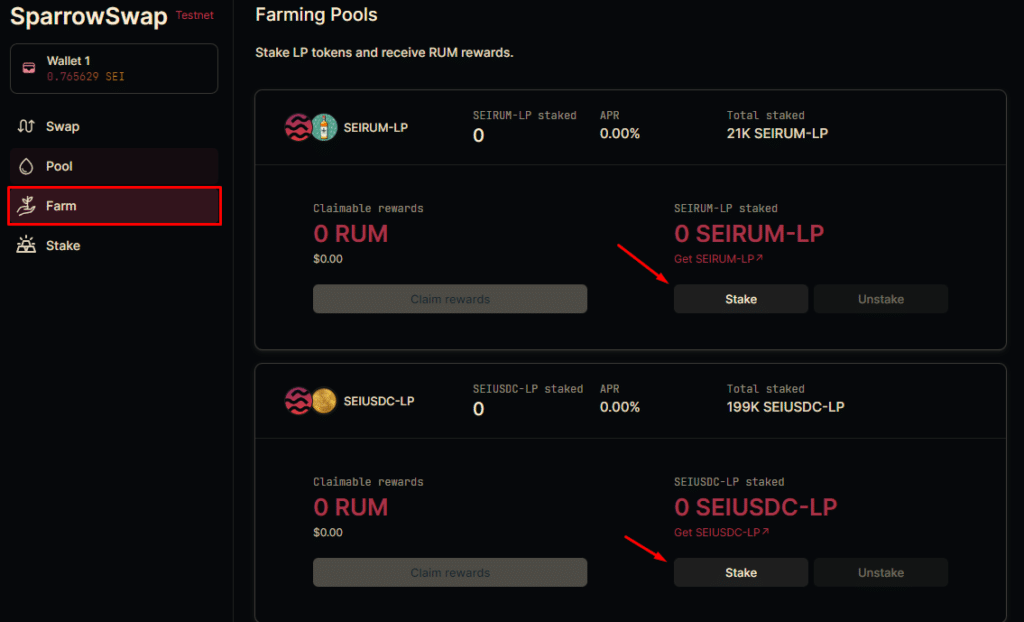Click the RUM bottle token icon

click(324, 127)
